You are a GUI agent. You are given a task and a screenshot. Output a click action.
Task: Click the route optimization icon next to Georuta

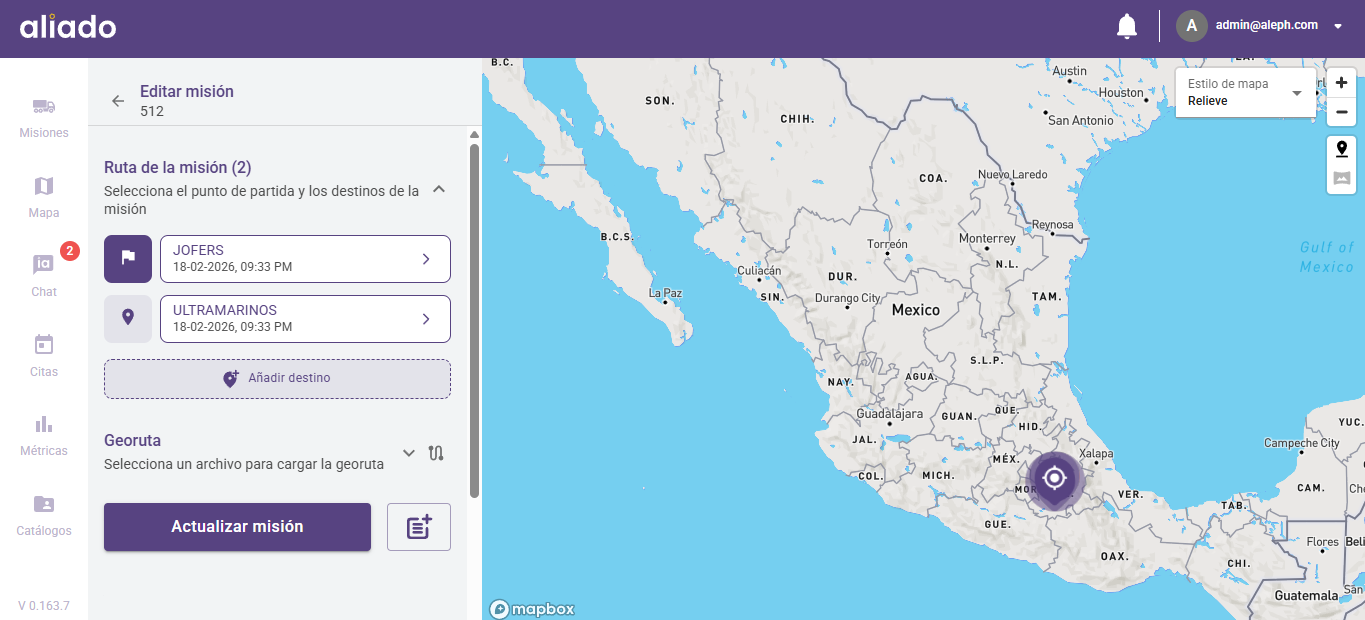pos(435,453)
